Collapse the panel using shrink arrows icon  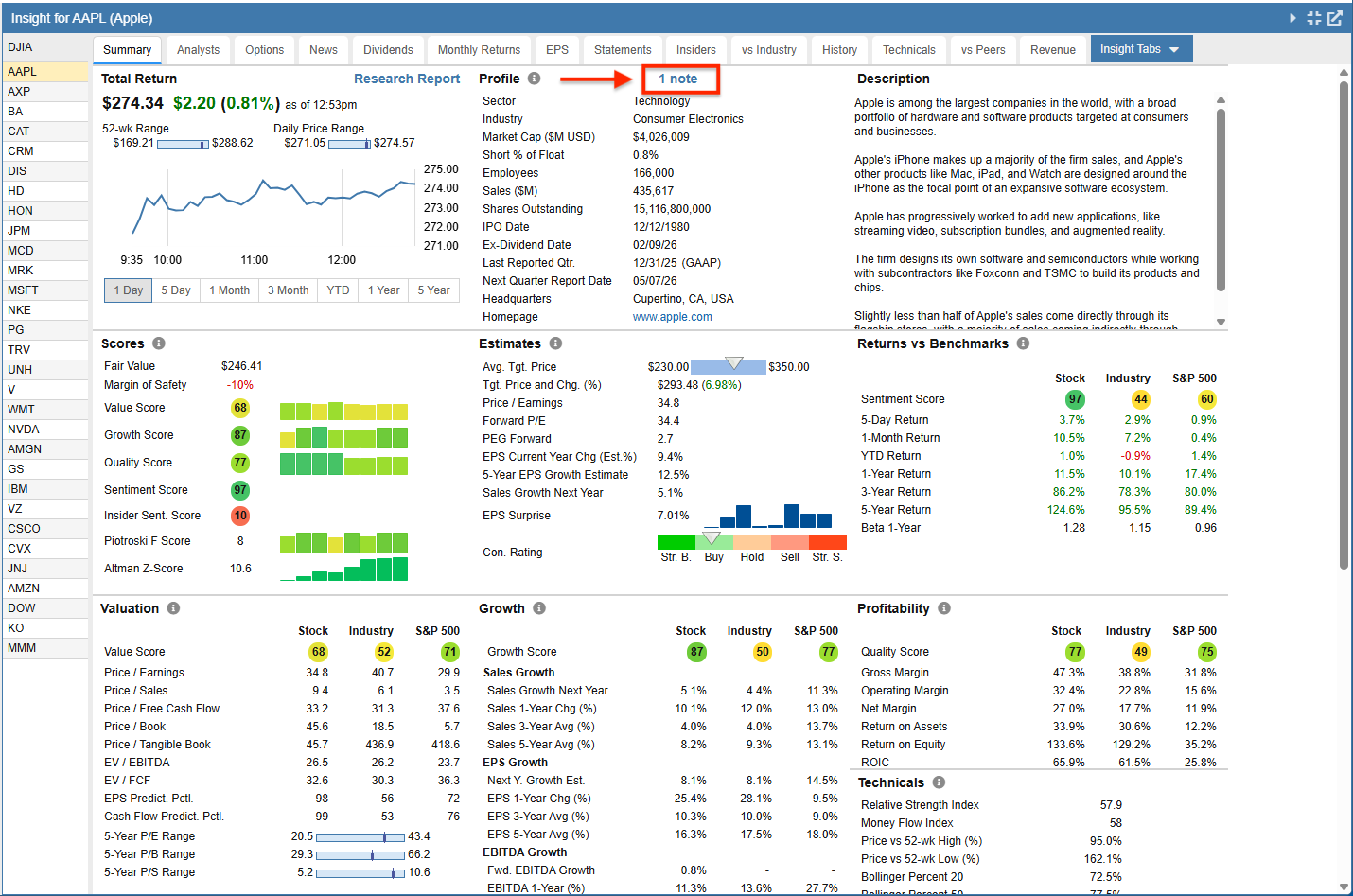click(x=1314, y=18)
